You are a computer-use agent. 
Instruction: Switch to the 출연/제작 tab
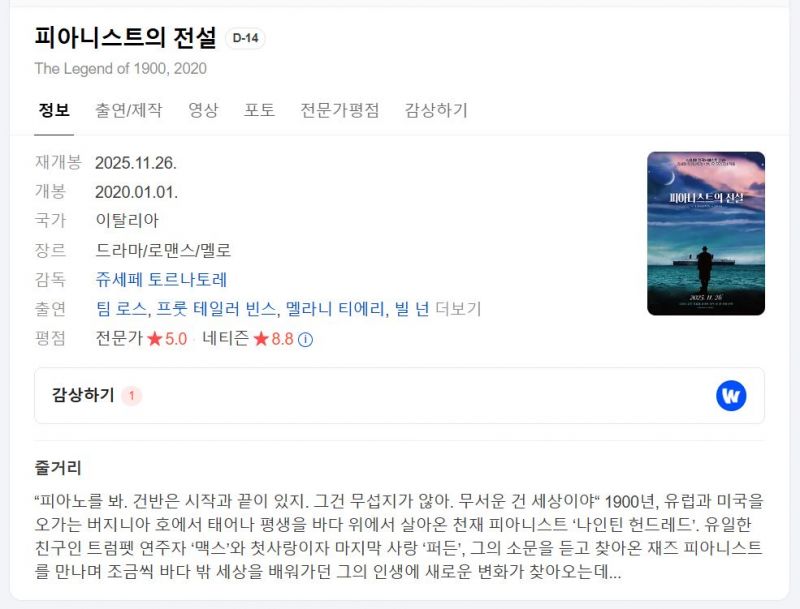tap(129, 110)
